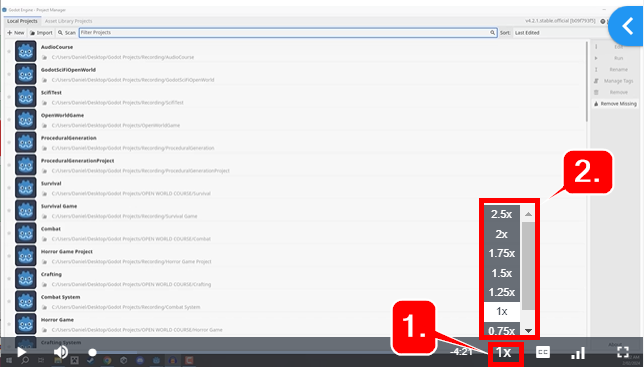Choose 1.5x playback speed
Screen dimensions: 644x367
click(501, 273)
